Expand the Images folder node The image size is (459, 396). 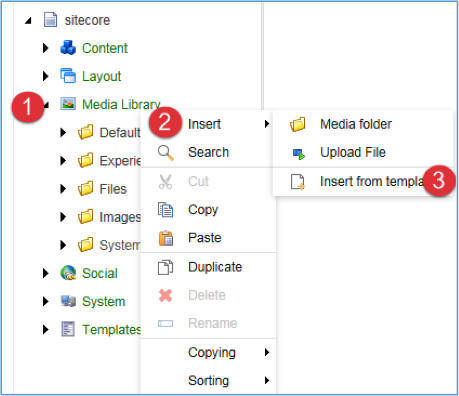click(x=63, y=217)
